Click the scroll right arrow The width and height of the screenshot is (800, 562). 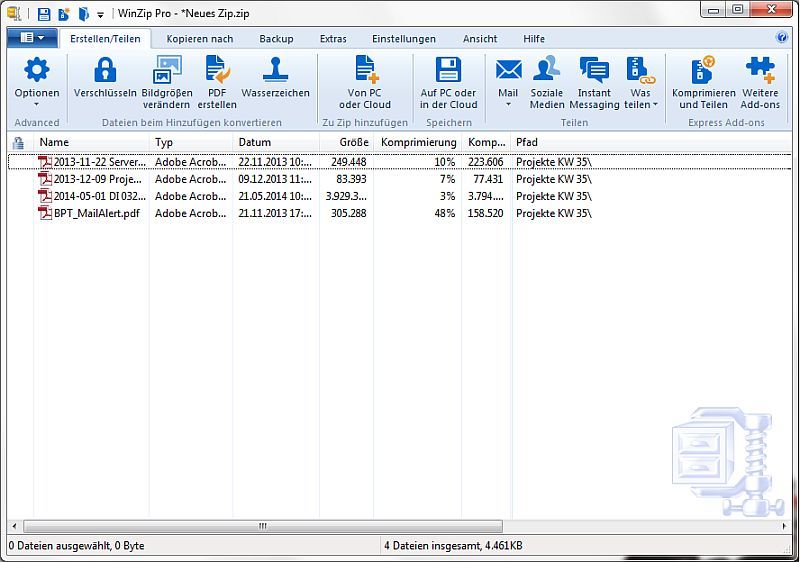(784, 526)
